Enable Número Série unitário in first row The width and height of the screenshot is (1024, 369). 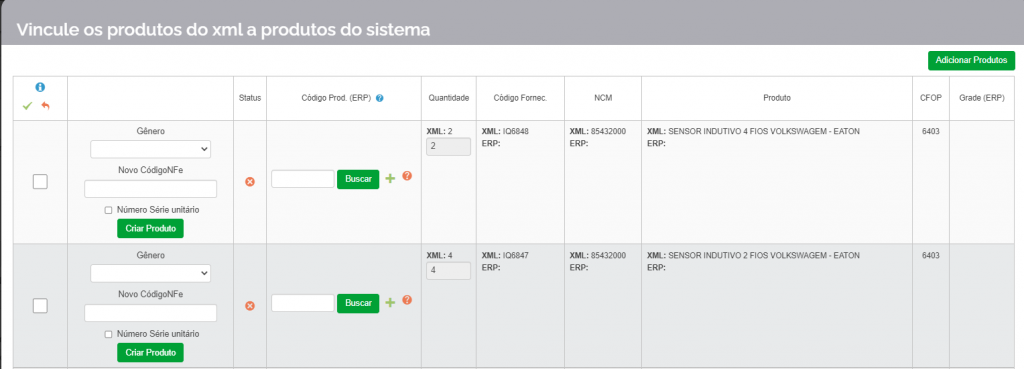pos(109,210)
